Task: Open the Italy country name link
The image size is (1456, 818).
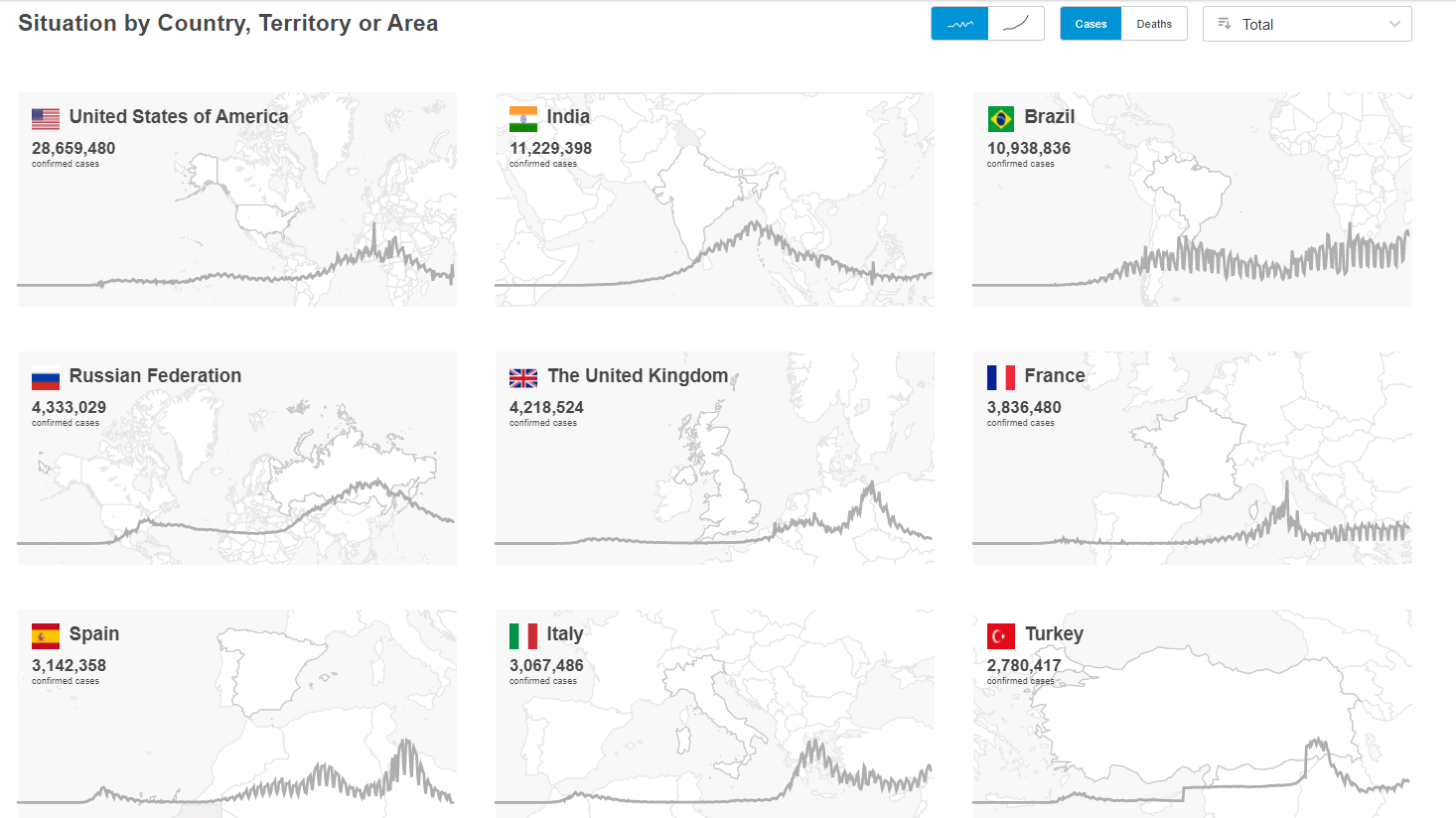Action: click(x=565, y=633)
